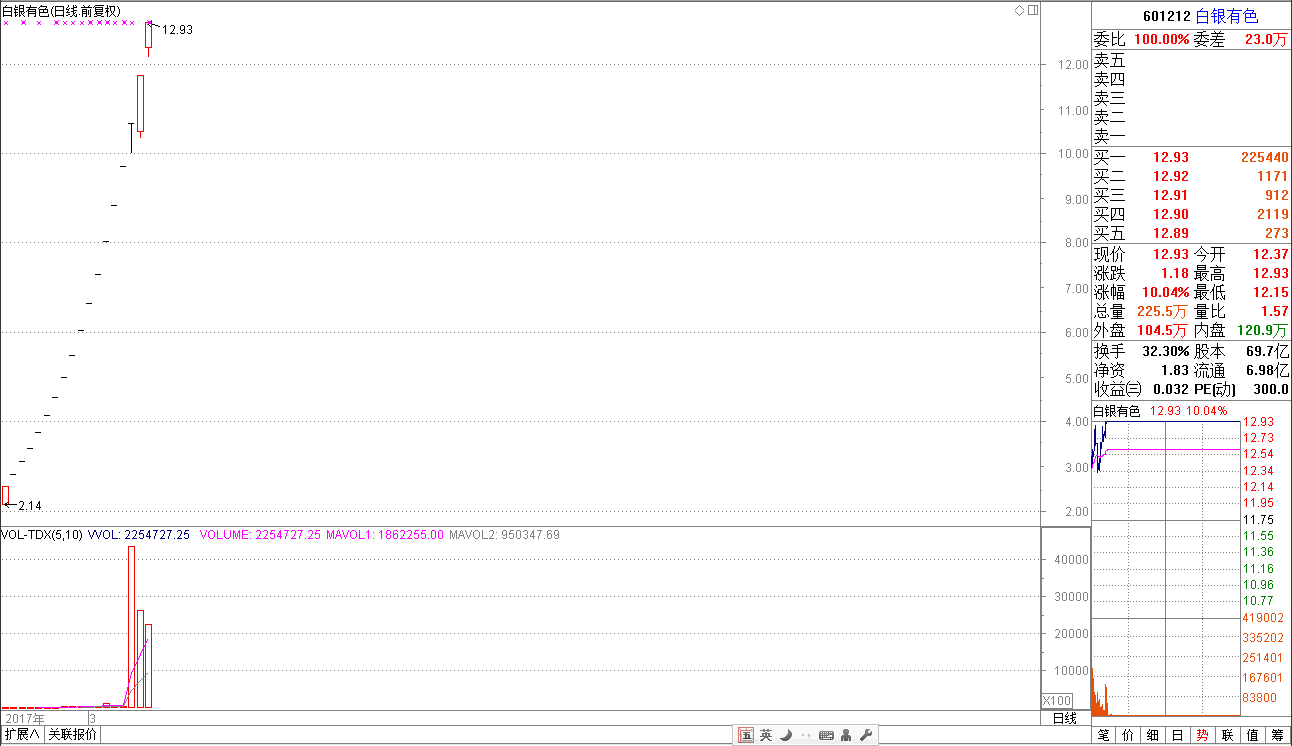
Task: Click the 买三 price 12.91
Action: point(1171,195)
